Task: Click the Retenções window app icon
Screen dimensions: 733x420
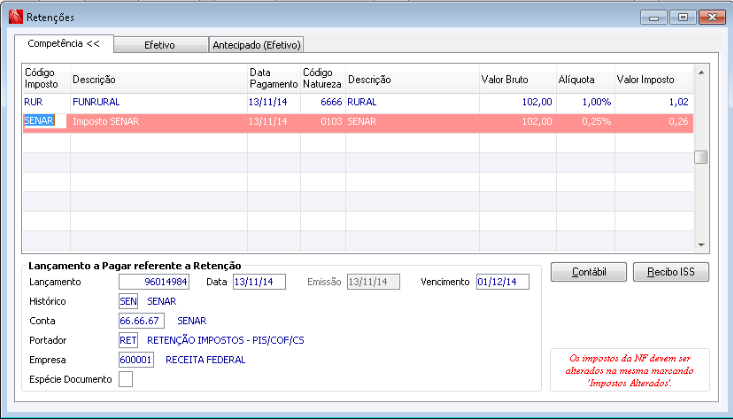Action: 15,17
